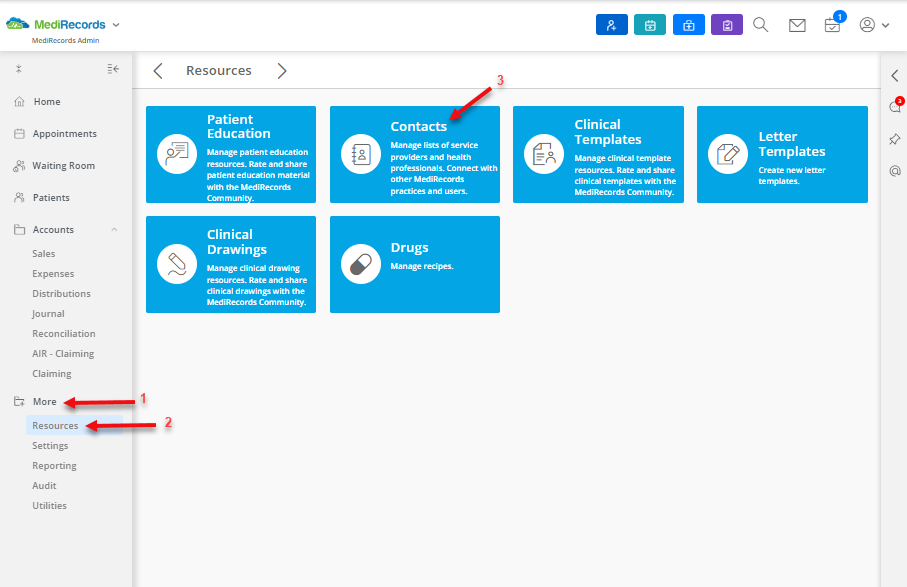Open Settings under More
907x587 pixels.
click(50, 446)
